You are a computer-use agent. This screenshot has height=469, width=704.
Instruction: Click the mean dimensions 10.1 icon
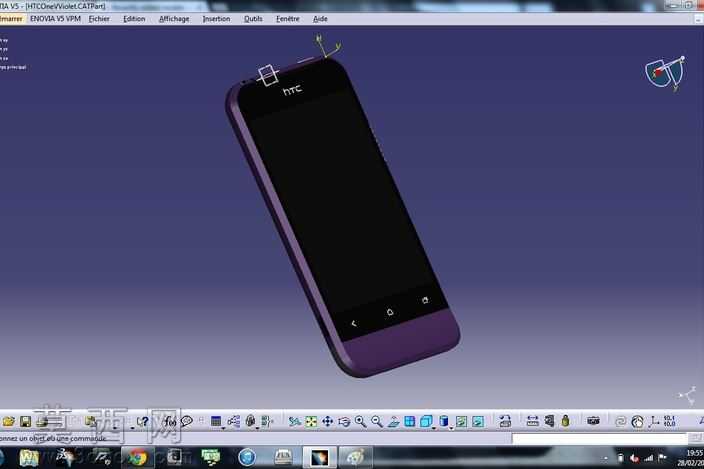(x=669, y=421)
